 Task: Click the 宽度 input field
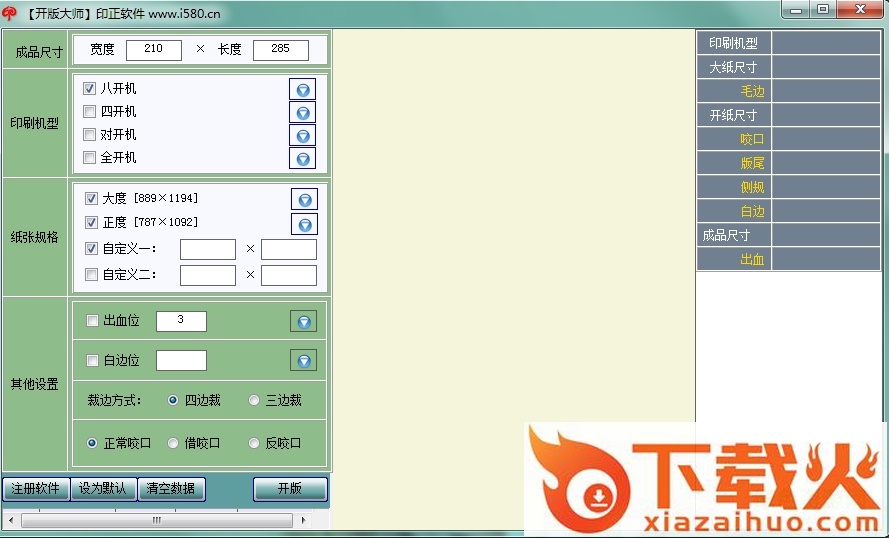click(x=153, y=49)
